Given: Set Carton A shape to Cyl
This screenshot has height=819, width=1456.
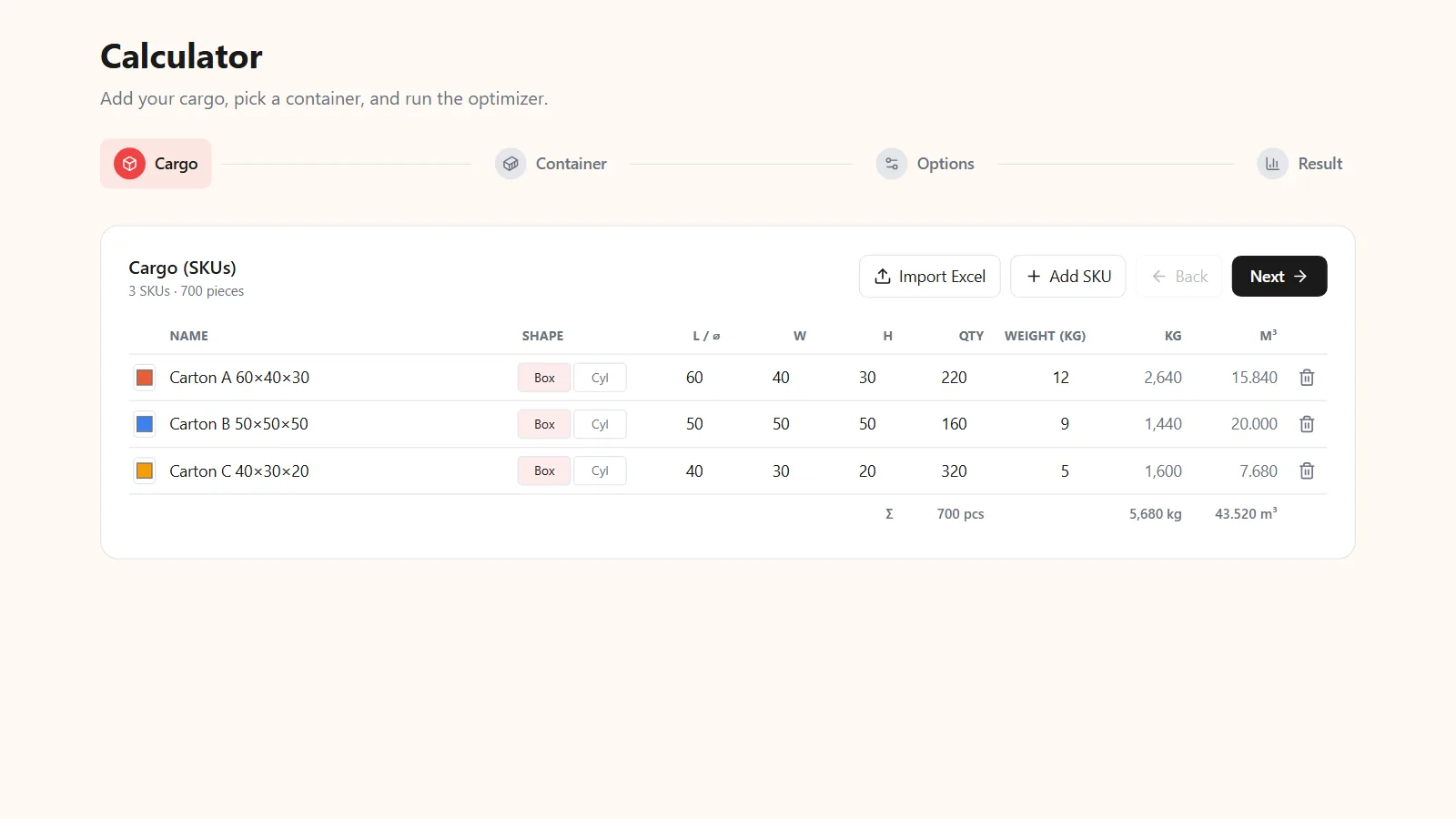Looking at the screenshot, I should click(x=600, y=378).
